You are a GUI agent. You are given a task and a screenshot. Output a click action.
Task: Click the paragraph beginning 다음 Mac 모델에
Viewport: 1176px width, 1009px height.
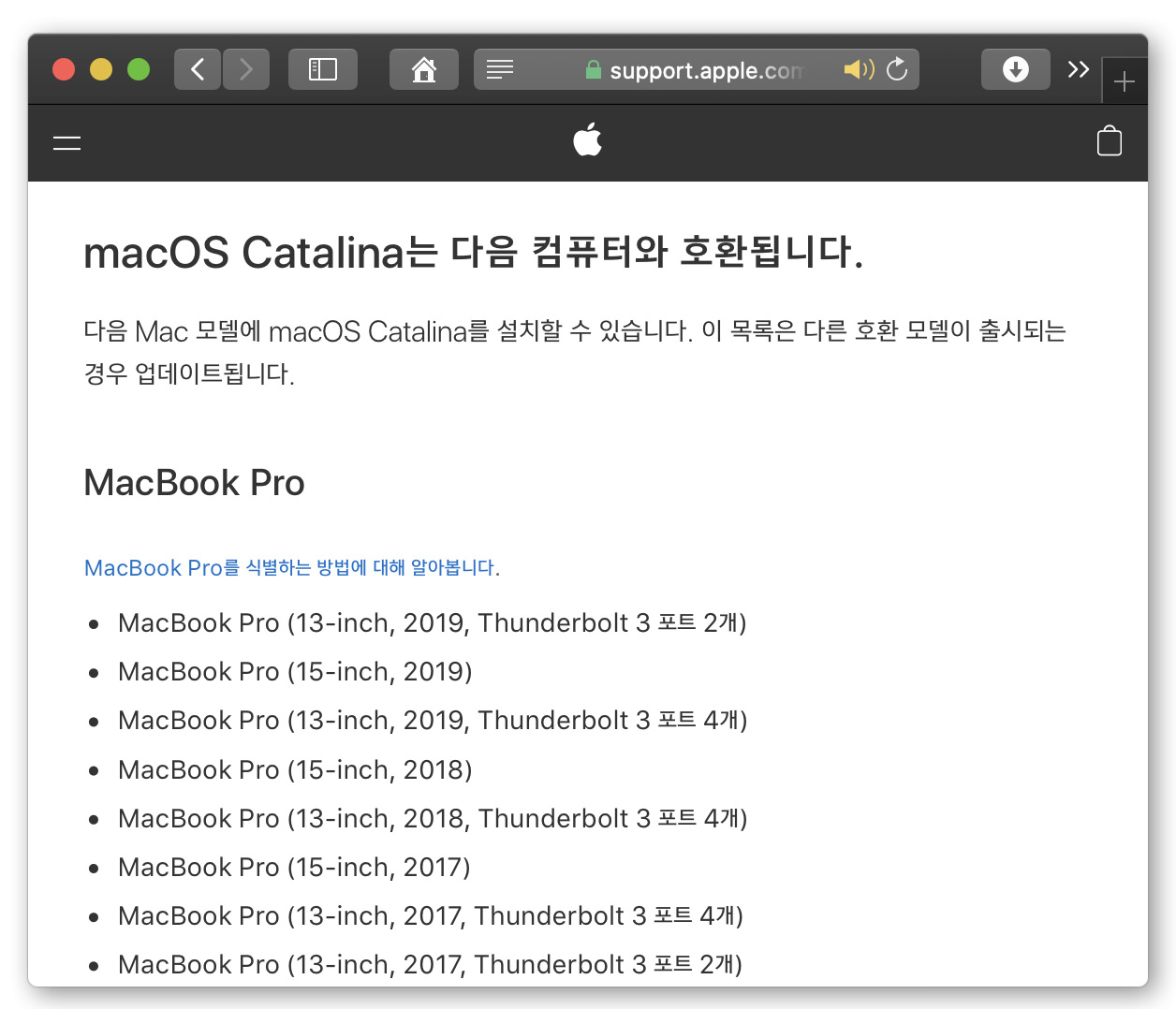point(575,352)
